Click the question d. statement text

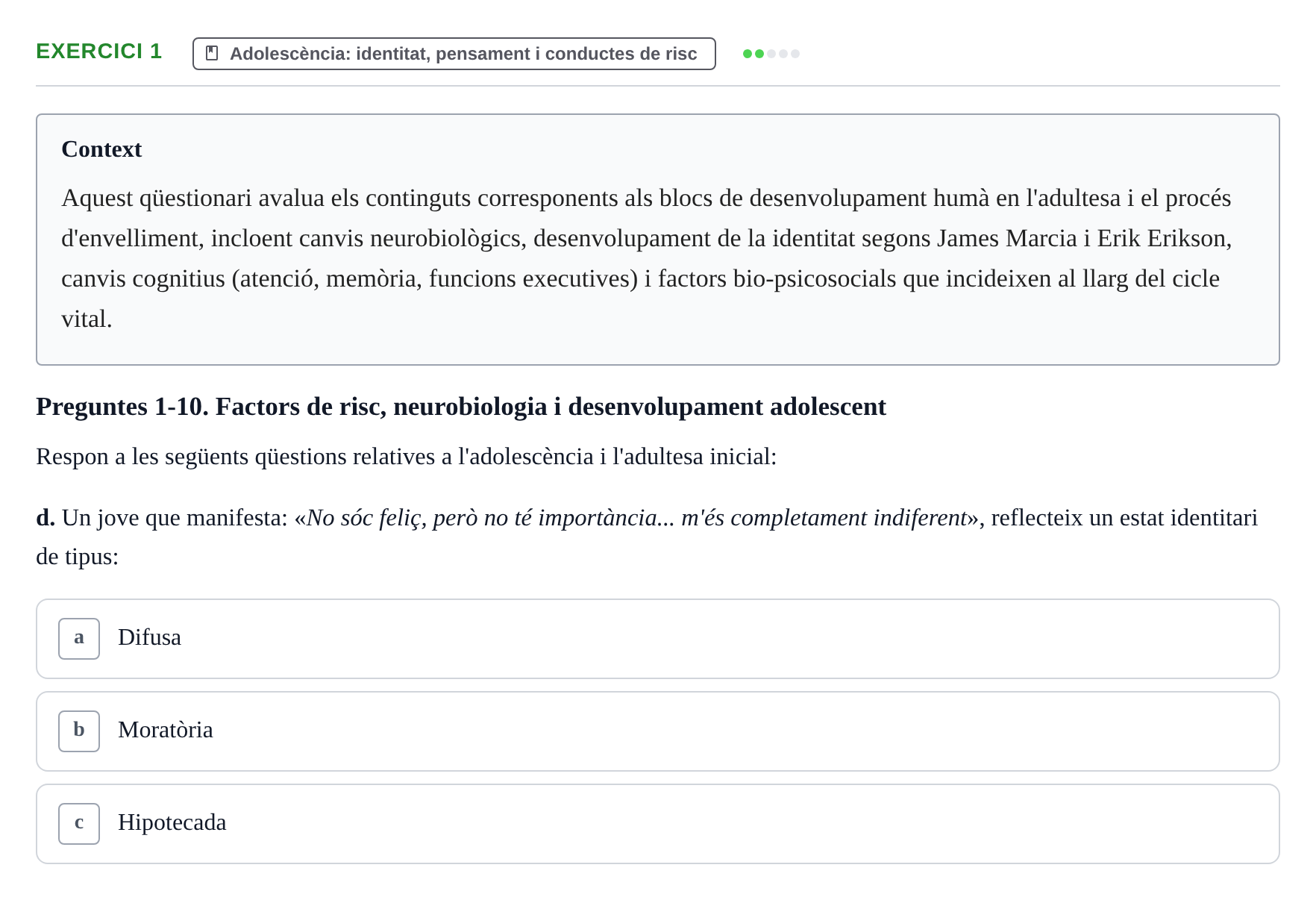tap(647, 537)
